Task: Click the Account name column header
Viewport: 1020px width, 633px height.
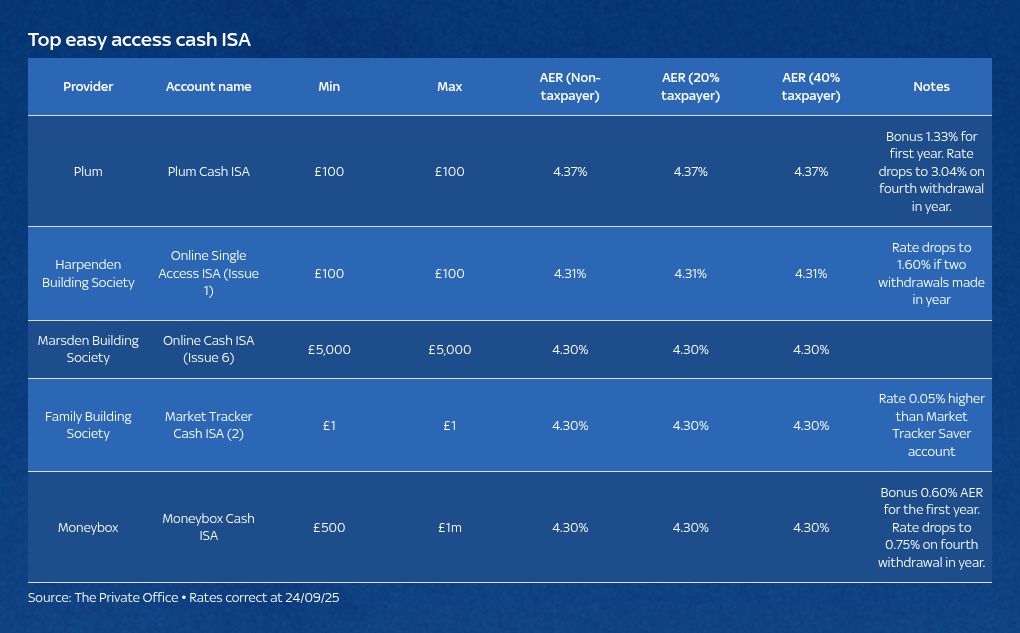Action: coord(208,87)
